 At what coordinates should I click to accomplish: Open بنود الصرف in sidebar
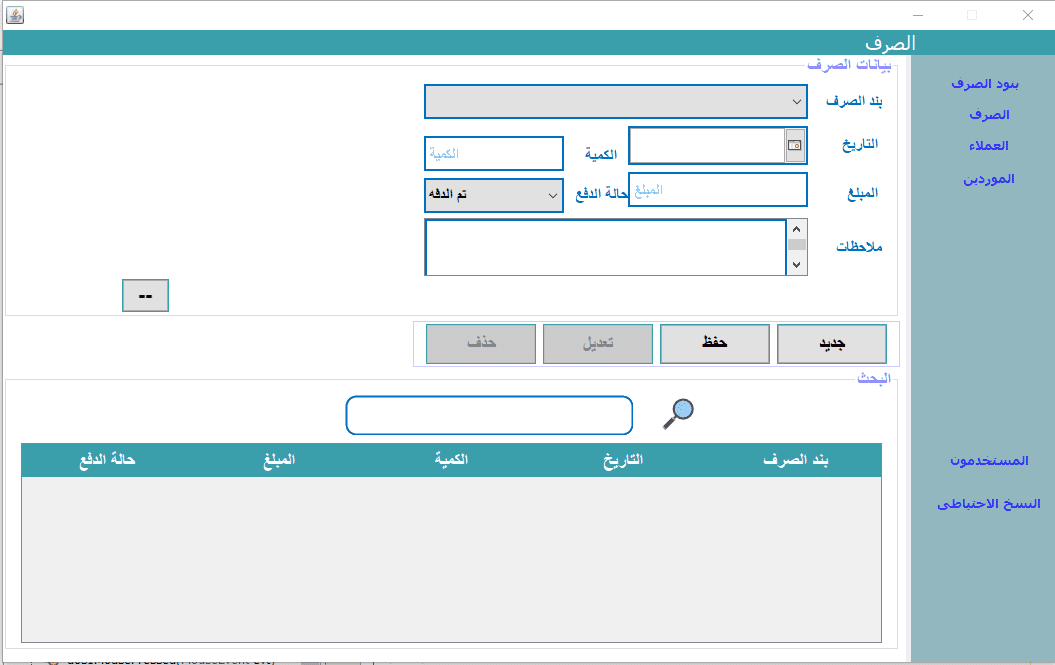pyautogui.click(x=984, y=83)
